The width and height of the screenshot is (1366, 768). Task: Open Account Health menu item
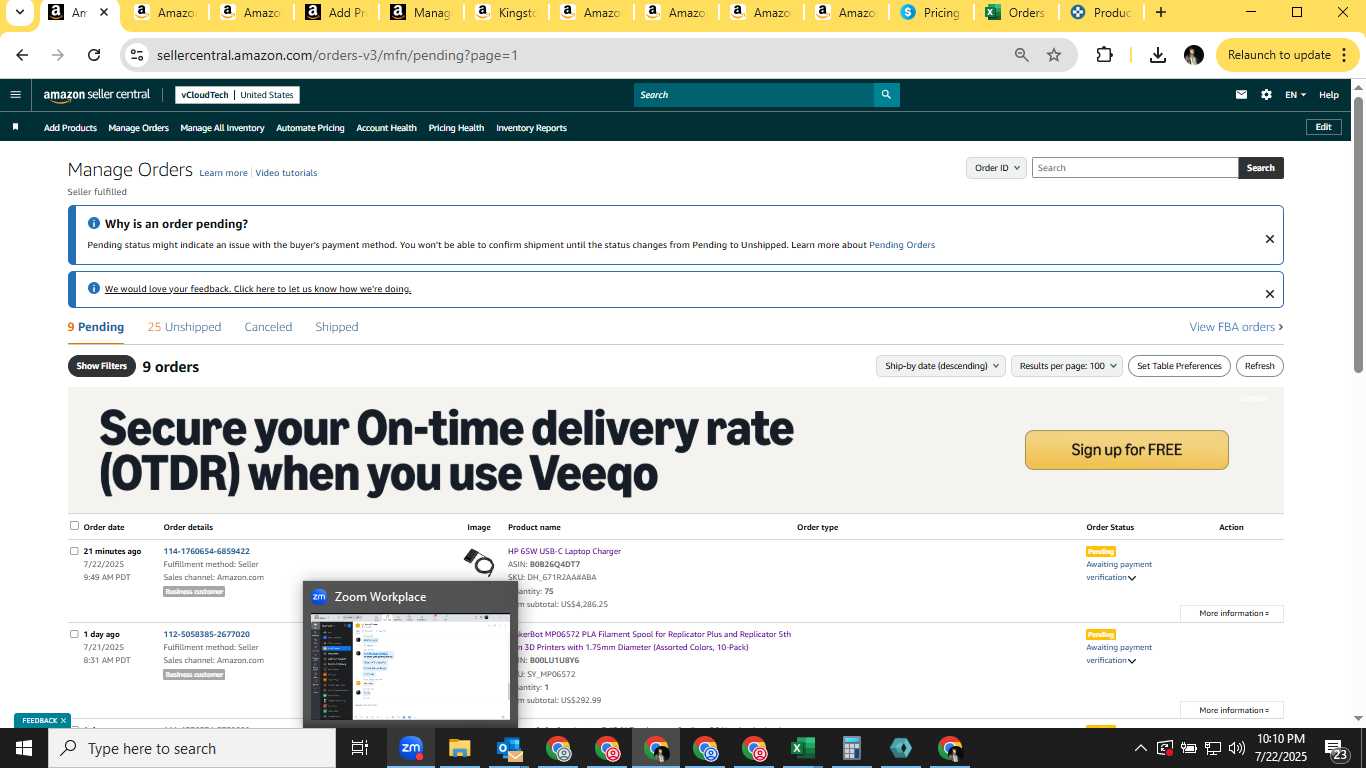[386, 128]
